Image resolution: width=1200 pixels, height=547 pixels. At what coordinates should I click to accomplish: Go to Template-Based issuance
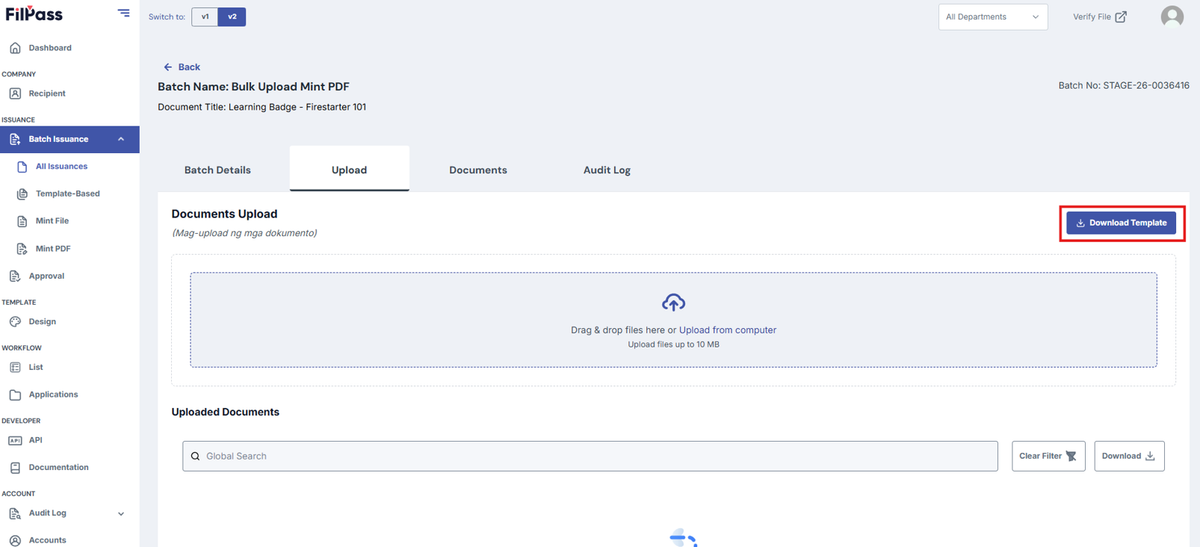pyautogui.click(x=68, y=193)
